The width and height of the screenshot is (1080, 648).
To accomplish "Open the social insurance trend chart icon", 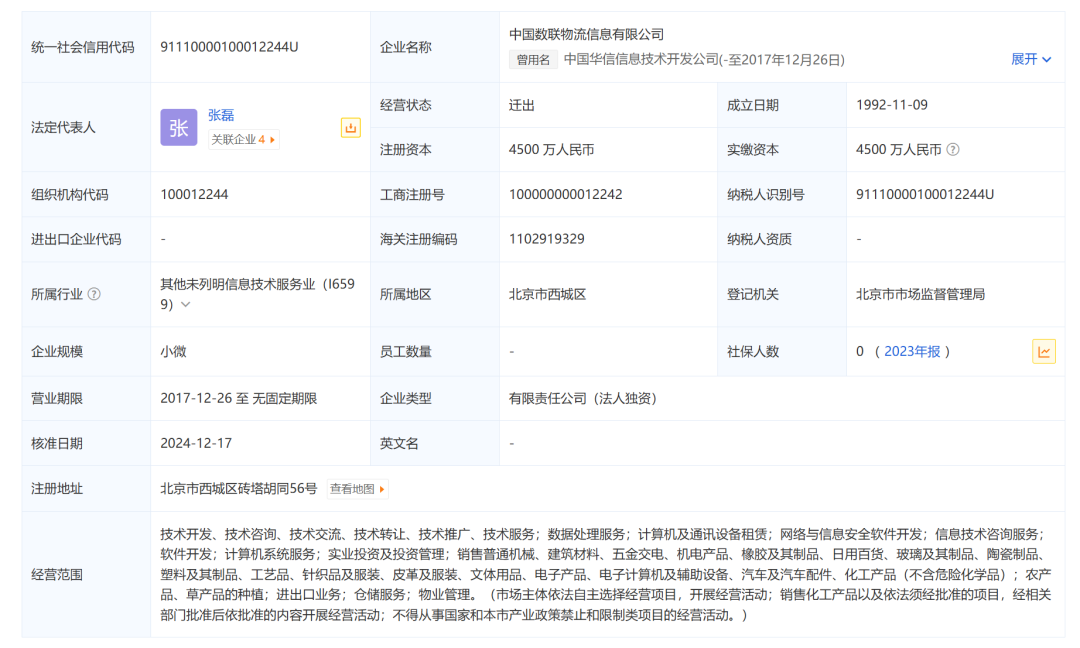I will (x=1044, y=352).
